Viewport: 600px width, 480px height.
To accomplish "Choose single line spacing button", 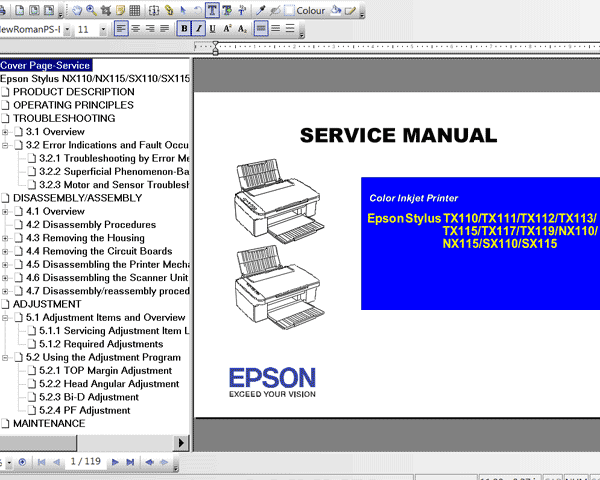I will tap(261, 28).
